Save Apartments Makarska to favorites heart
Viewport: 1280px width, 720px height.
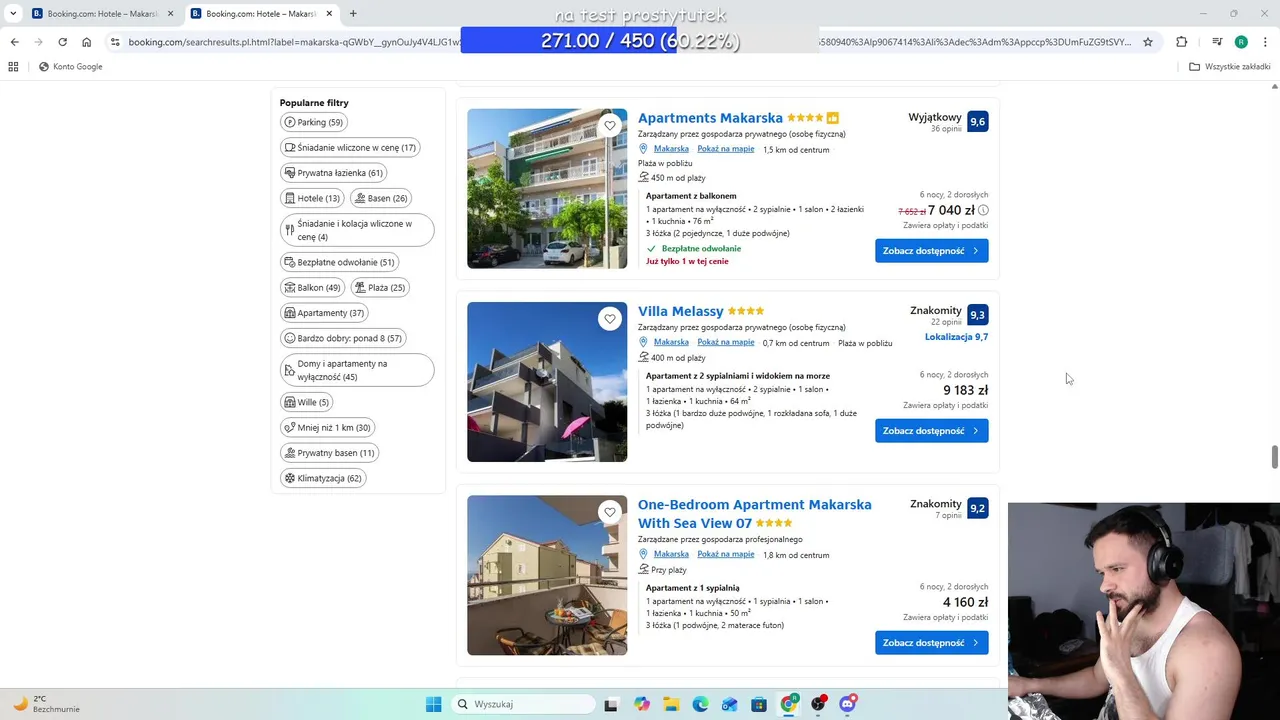610,125
